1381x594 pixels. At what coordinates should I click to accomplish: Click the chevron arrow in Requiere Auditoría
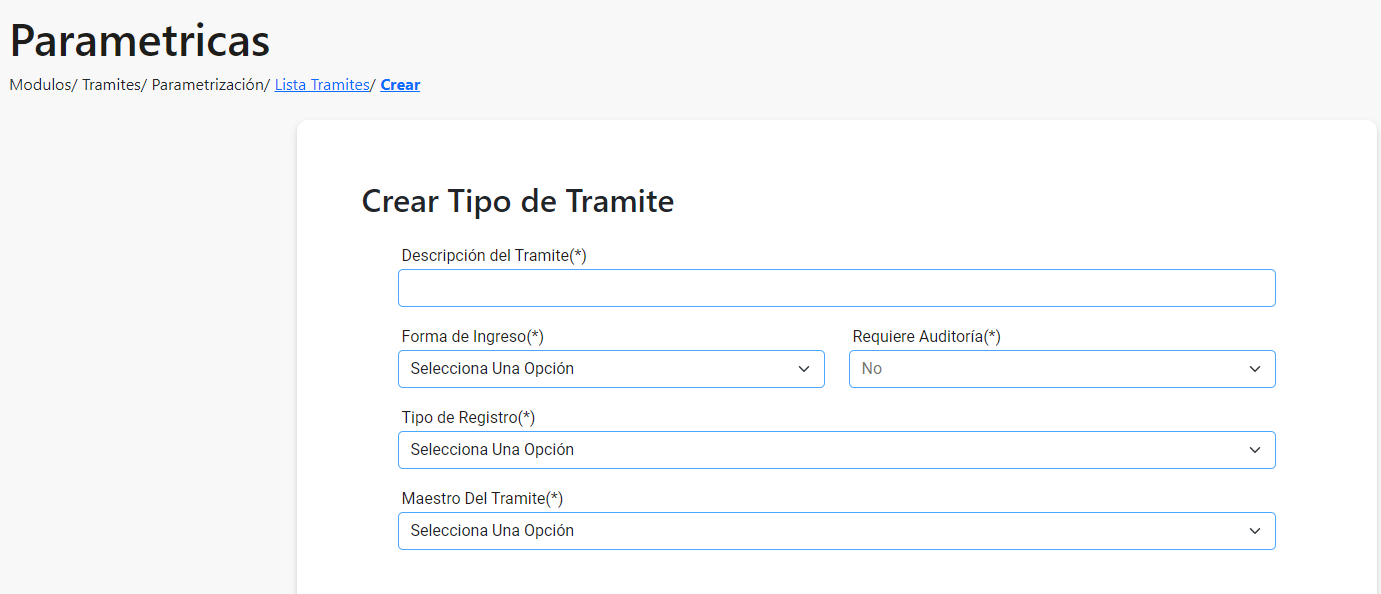(1255, 369)
